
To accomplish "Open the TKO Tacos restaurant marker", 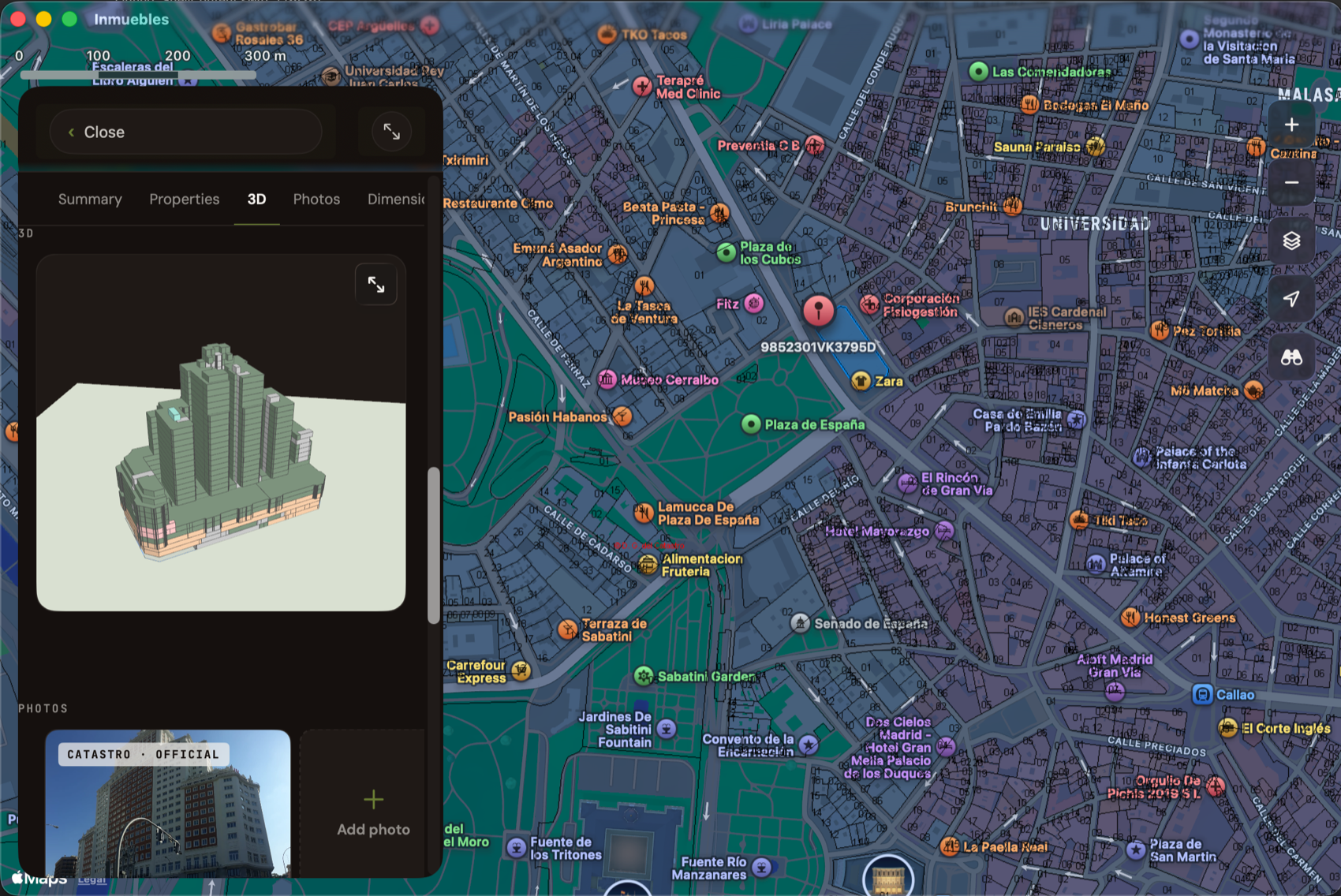I will coord(607,35).
